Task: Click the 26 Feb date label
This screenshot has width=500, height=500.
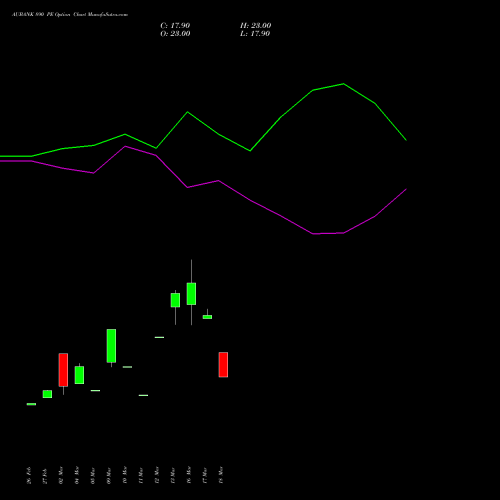Action: pos(29,475)
